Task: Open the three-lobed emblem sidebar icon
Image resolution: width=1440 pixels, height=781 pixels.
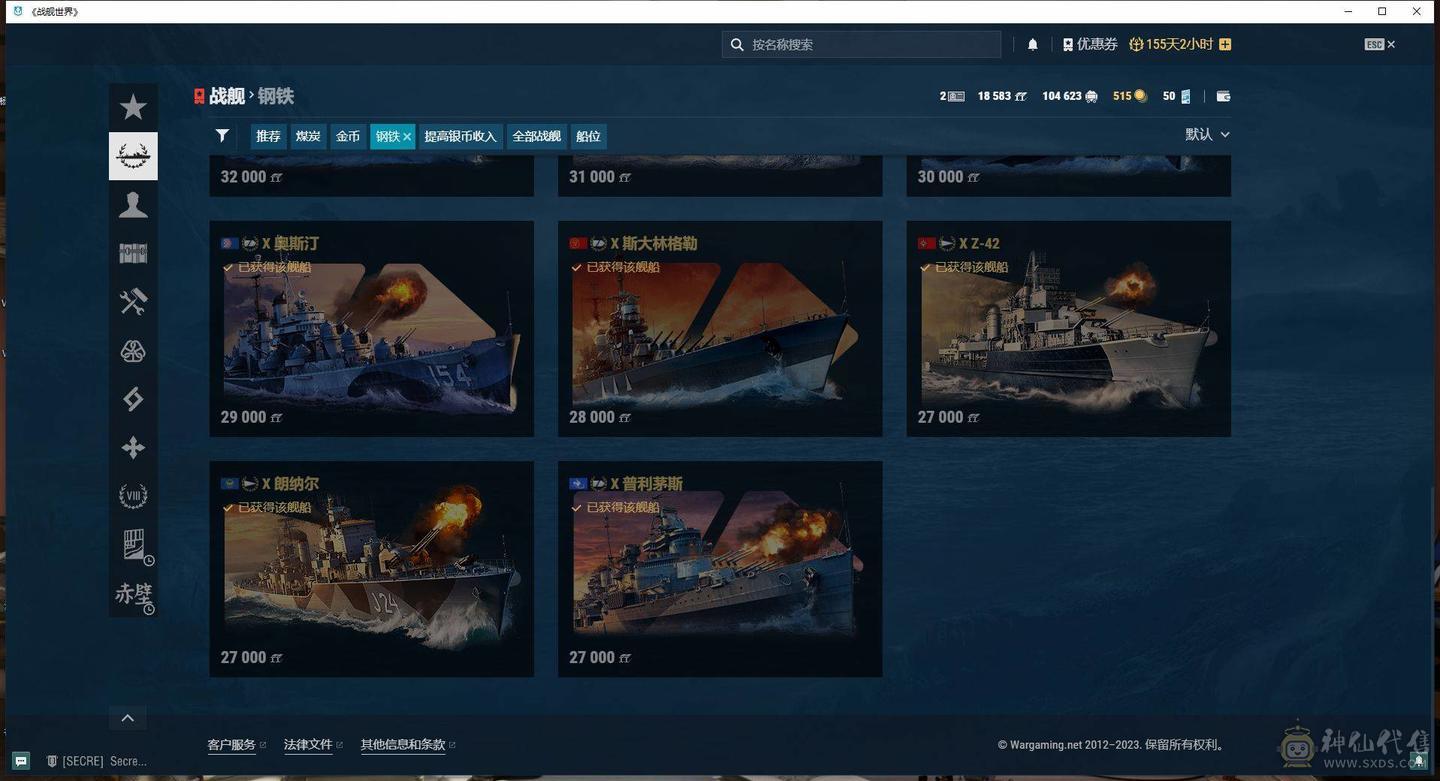Action: coord(133,351)
